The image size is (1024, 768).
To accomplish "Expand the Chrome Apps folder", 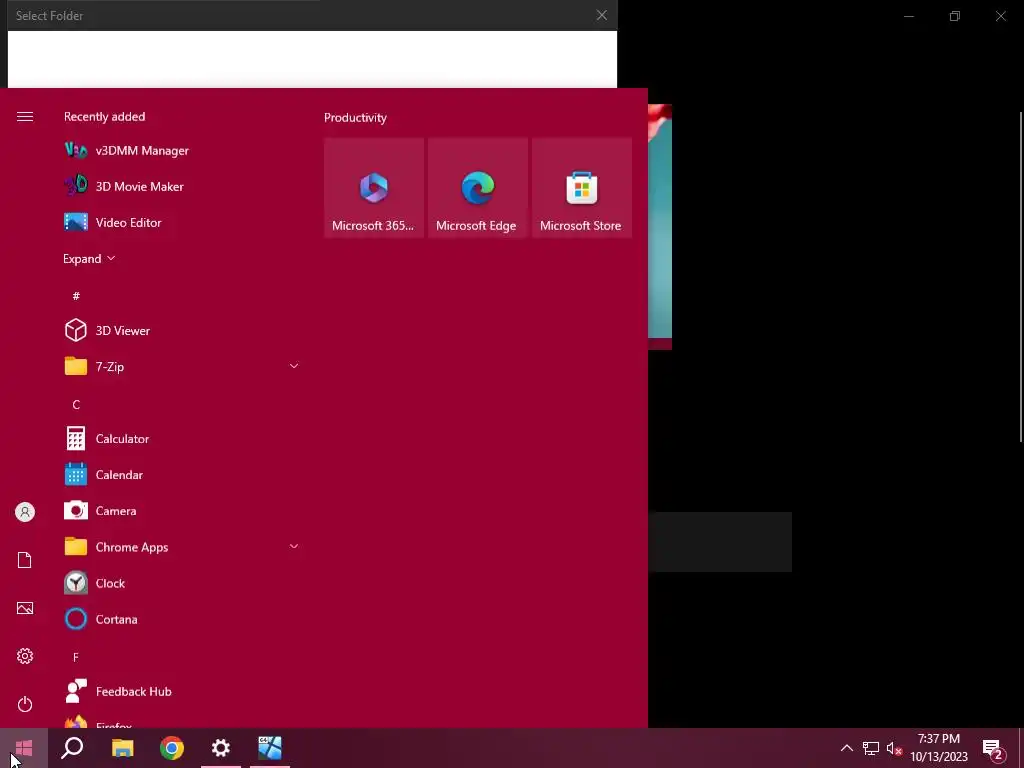I will (x=182, y=547).
